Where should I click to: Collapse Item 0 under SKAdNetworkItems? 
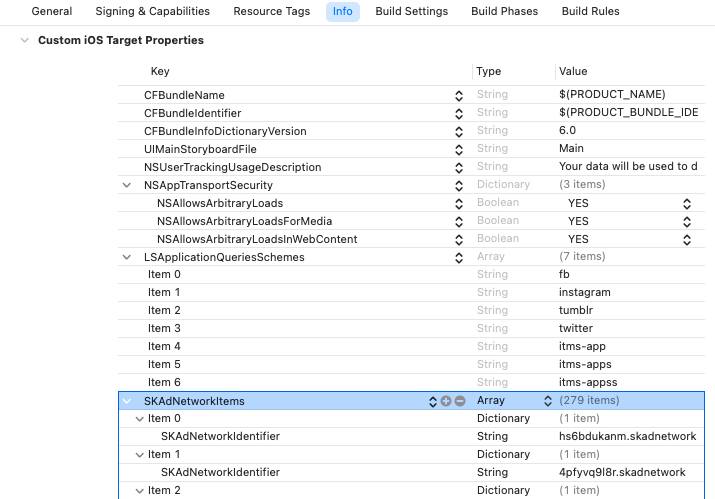pyautogui.click(x=140, y=419)
